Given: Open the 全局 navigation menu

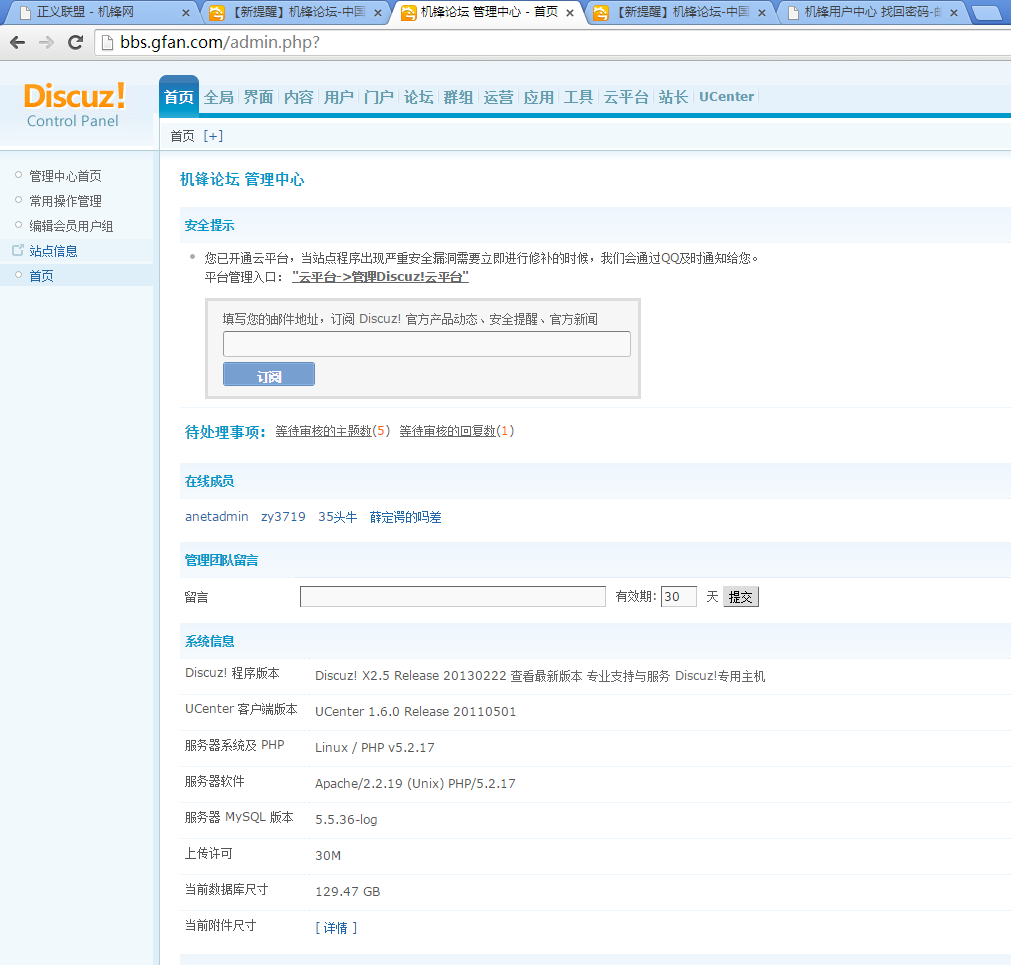Looking at the screenshot, I should (x=219, y=97).
